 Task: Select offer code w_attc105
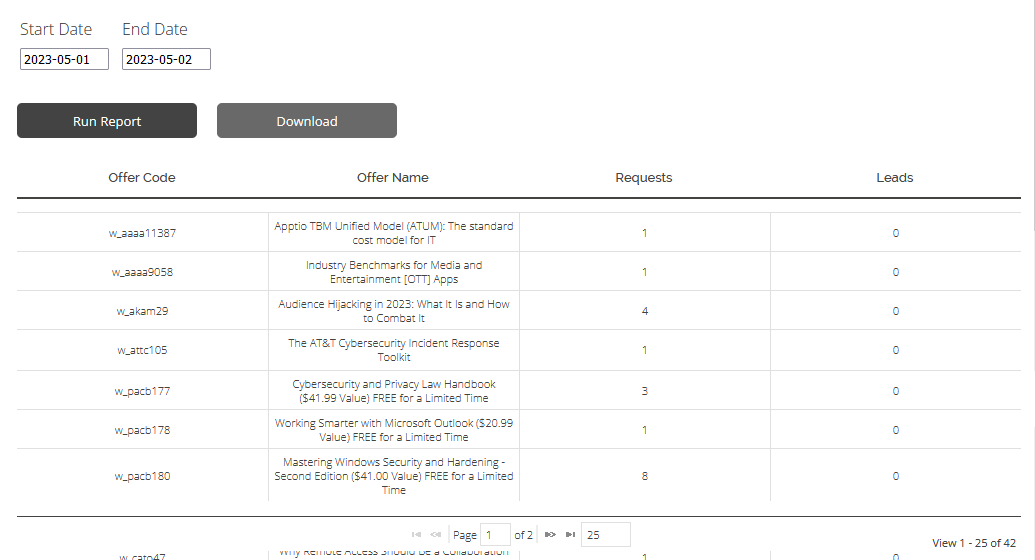(x=143, y=349)
